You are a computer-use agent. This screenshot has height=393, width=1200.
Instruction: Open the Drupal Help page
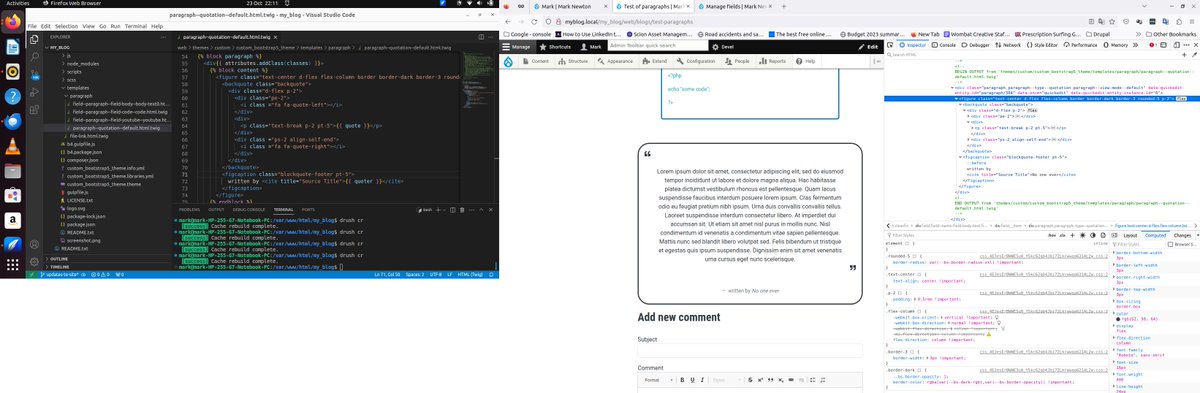click(x=806, y=61)
